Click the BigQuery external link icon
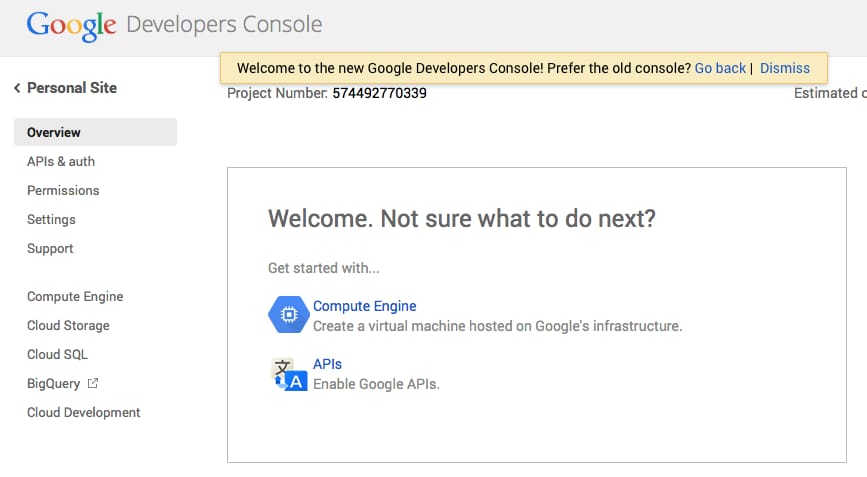Image resolution: width=867 pixels, height=477 pixels. tap(93, 382)
